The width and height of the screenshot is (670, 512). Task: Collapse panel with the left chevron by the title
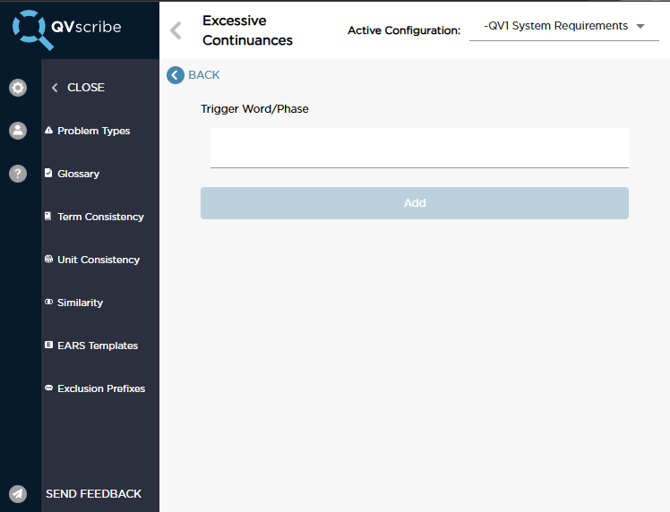coord(176,30)
